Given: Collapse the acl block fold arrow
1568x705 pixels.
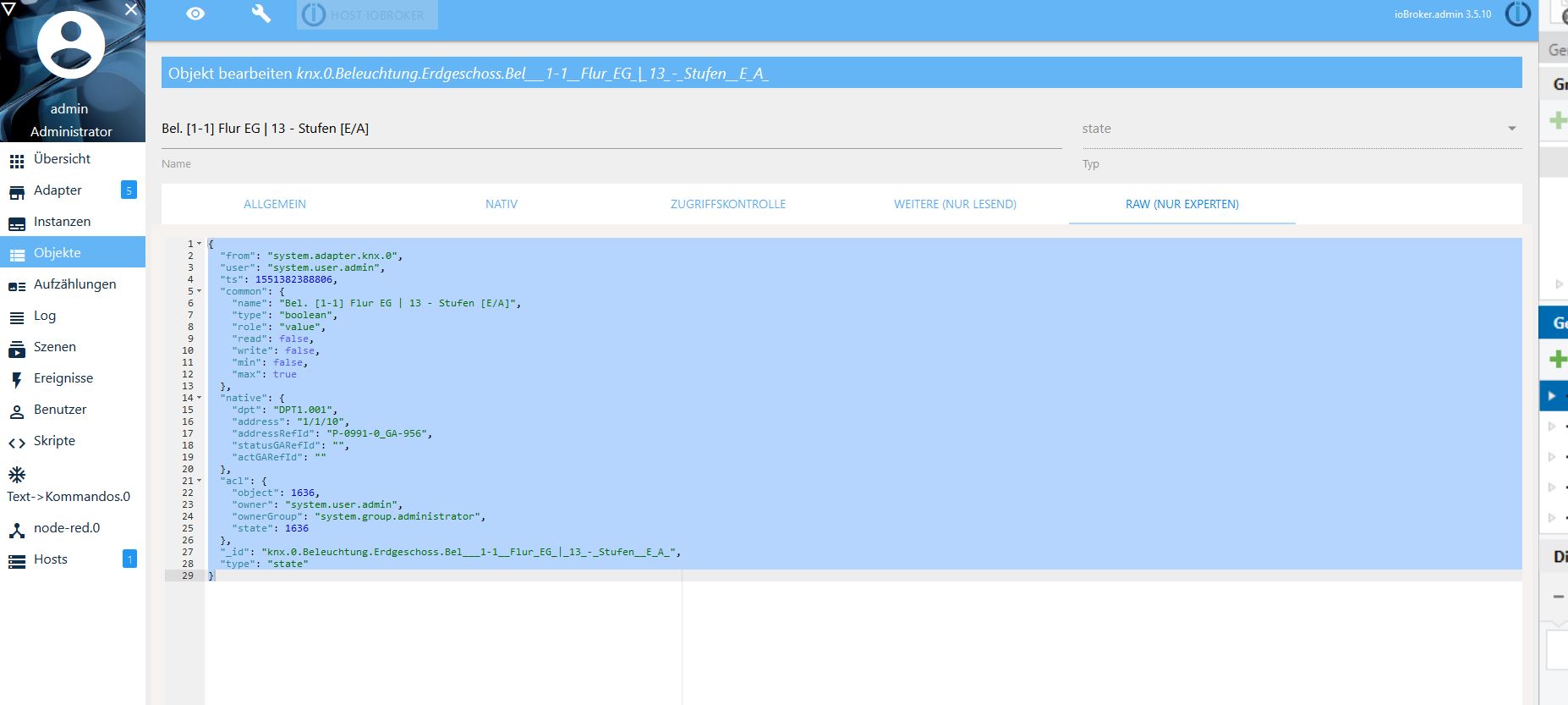Looking at the screenshot, I should pyautogui.click(x=200, y=481).
